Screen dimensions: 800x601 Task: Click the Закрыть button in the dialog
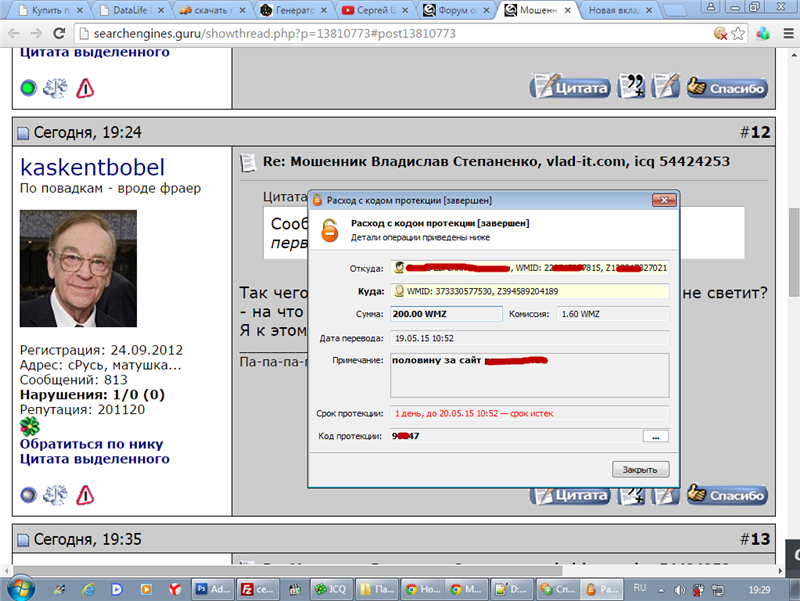point(640,469)
